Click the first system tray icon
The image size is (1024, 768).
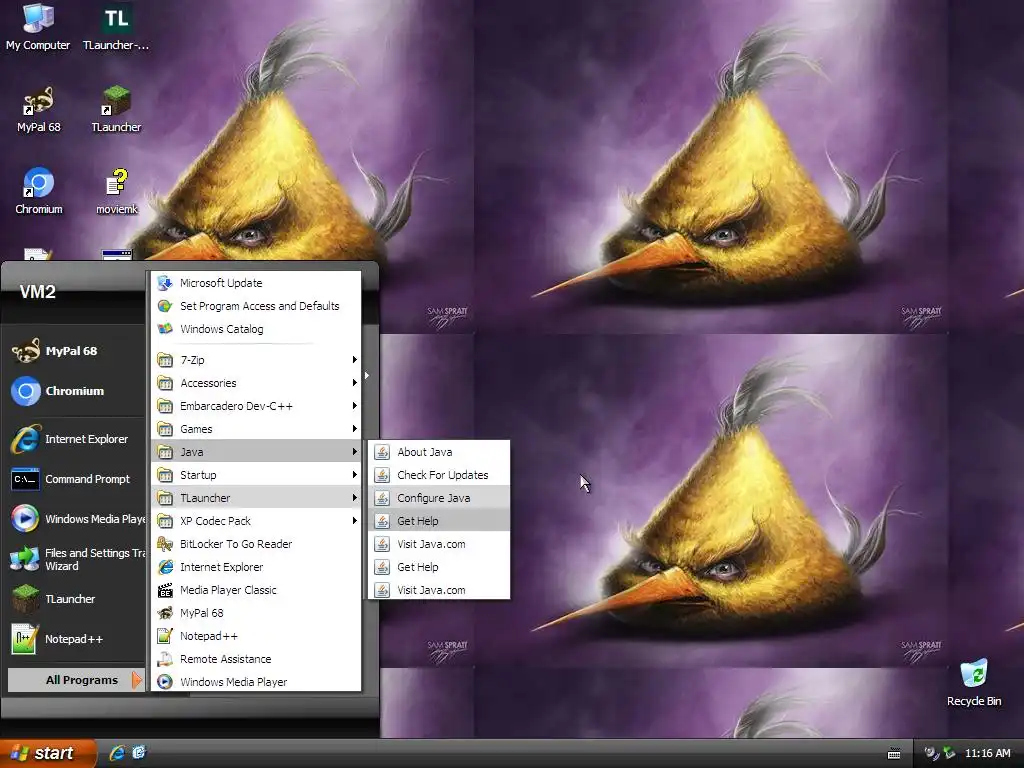(931, 753)
